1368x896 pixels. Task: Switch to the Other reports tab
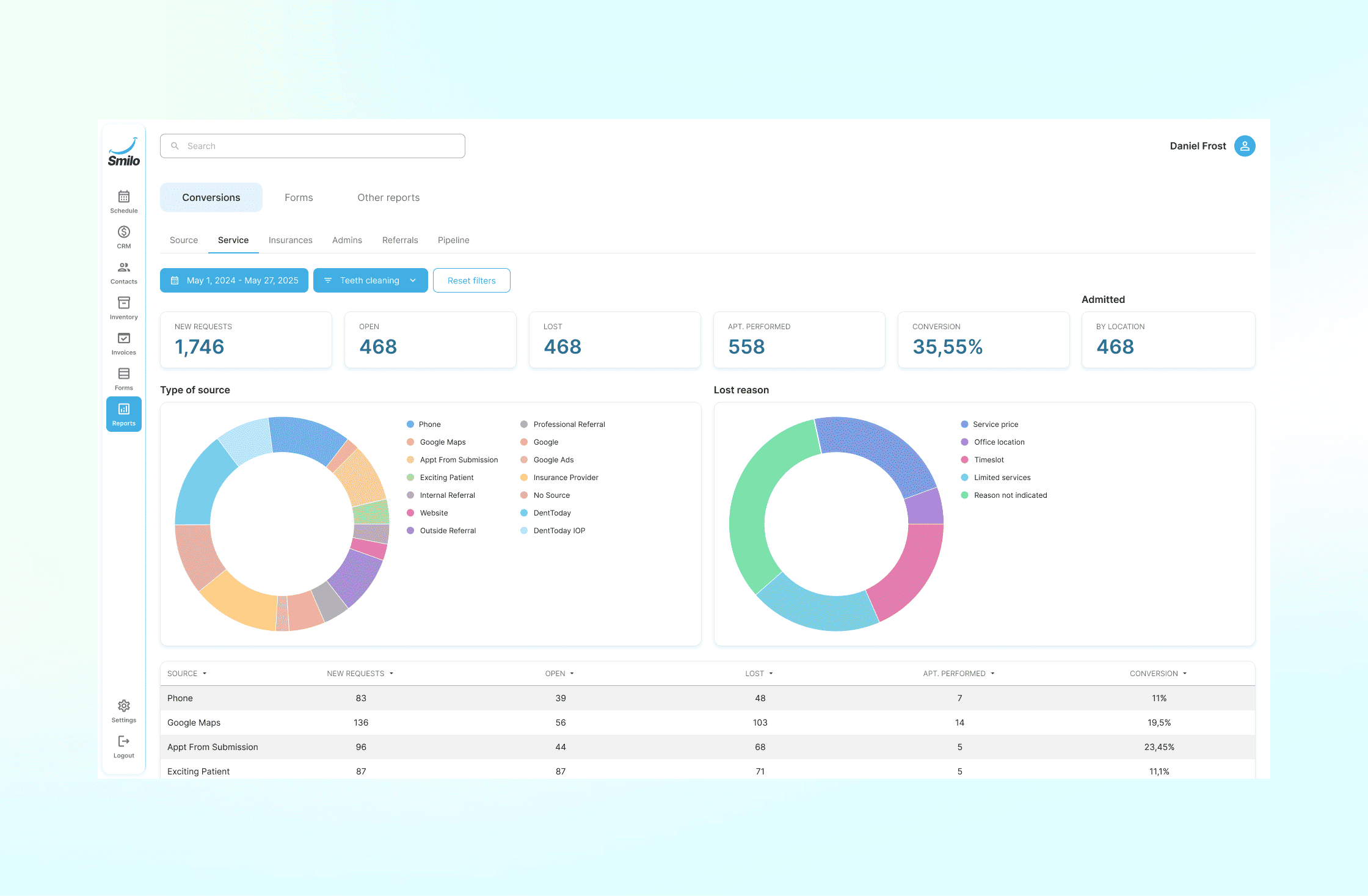pyautogui.click(x=388, y=197)
